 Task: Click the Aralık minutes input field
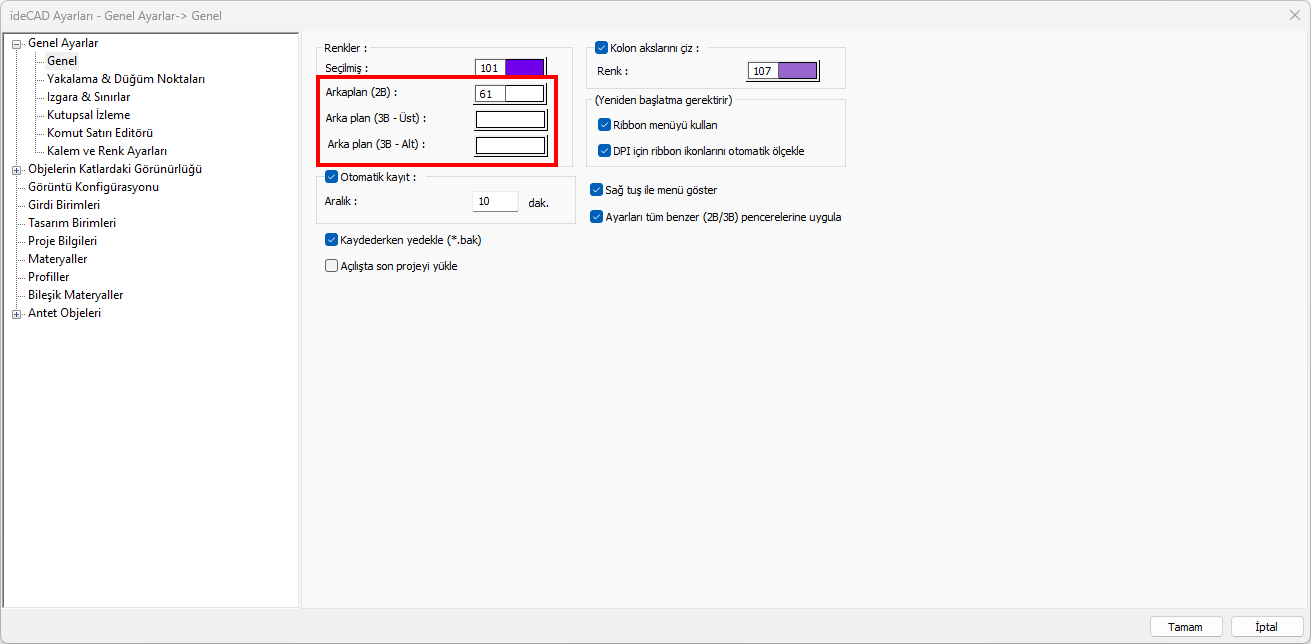click(x=496, y=201)
